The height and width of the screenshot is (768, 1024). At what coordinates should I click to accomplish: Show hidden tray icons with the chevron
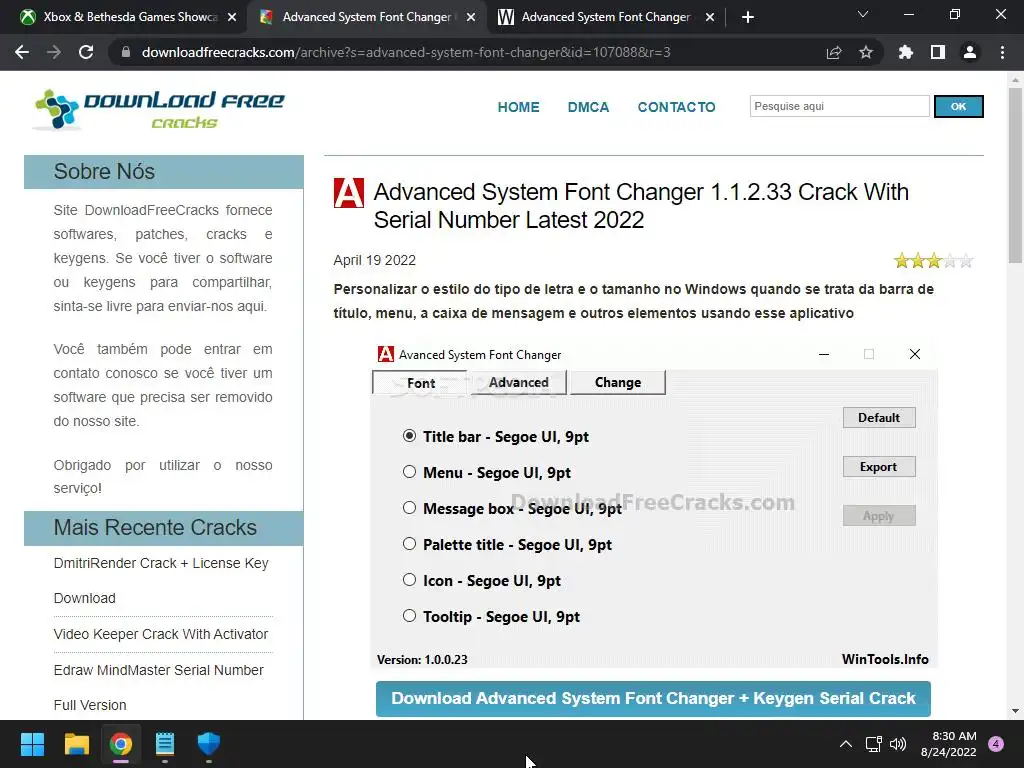846,744
